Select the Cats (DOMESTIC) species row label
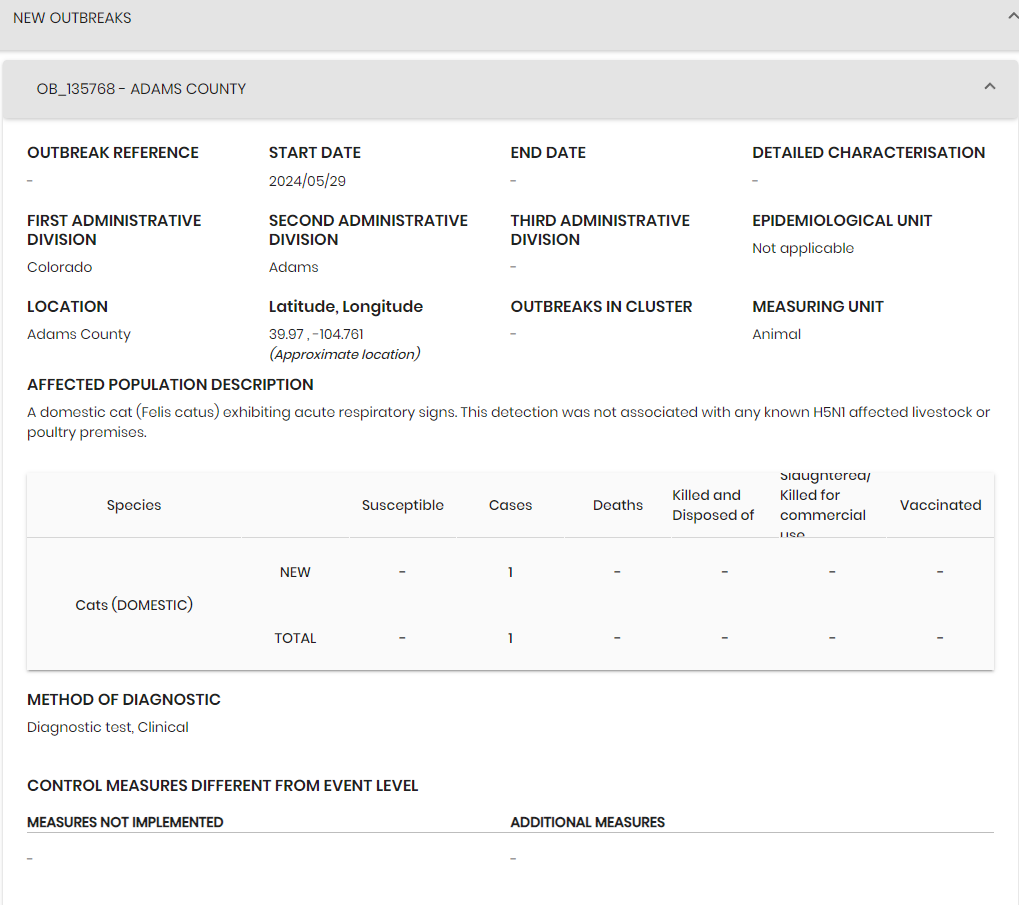 [x=134, y=605]
